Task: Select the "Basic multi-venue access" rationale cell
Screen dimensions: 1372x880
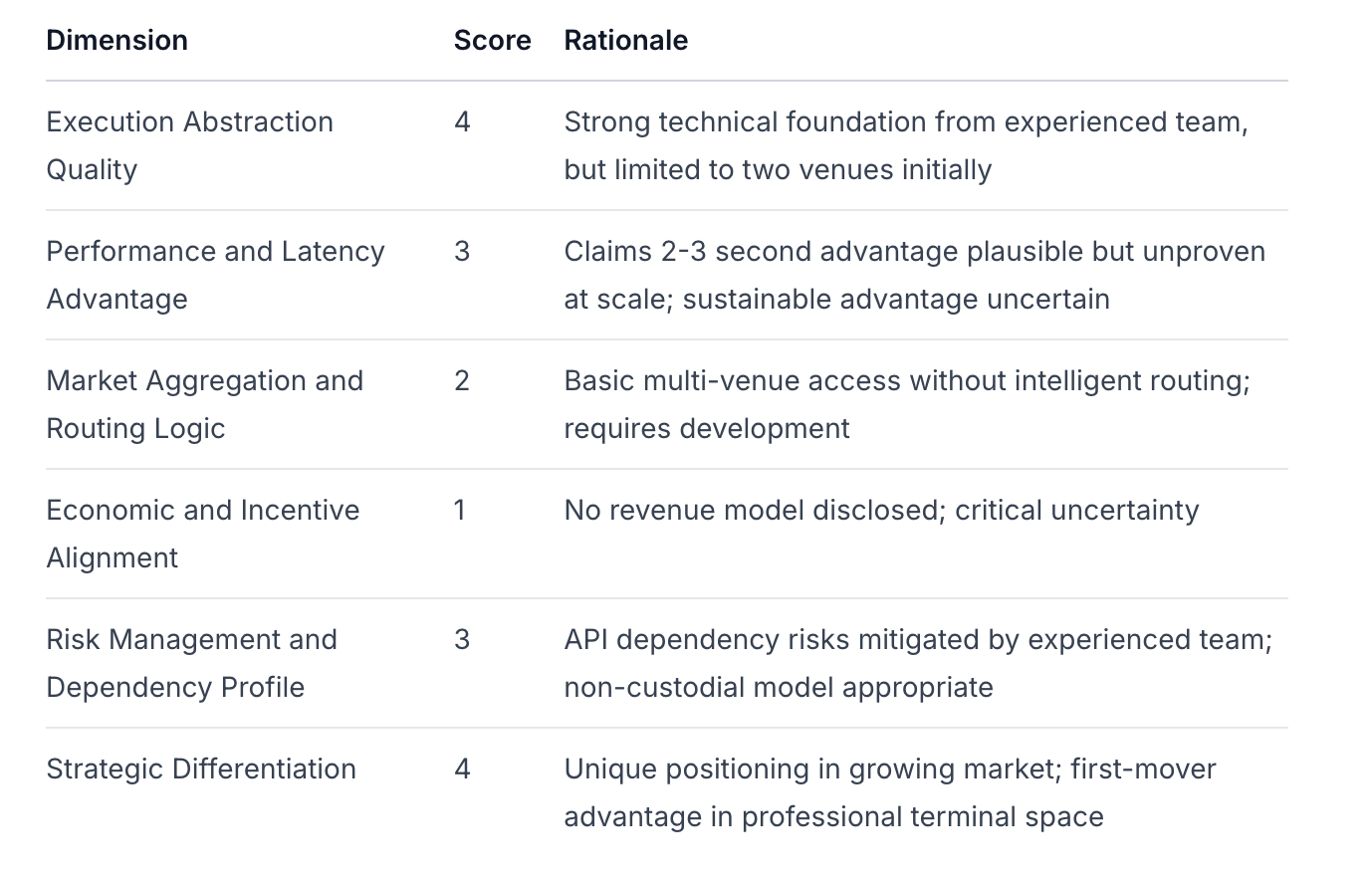Action: pyautogui.click(x=906, y=404)
